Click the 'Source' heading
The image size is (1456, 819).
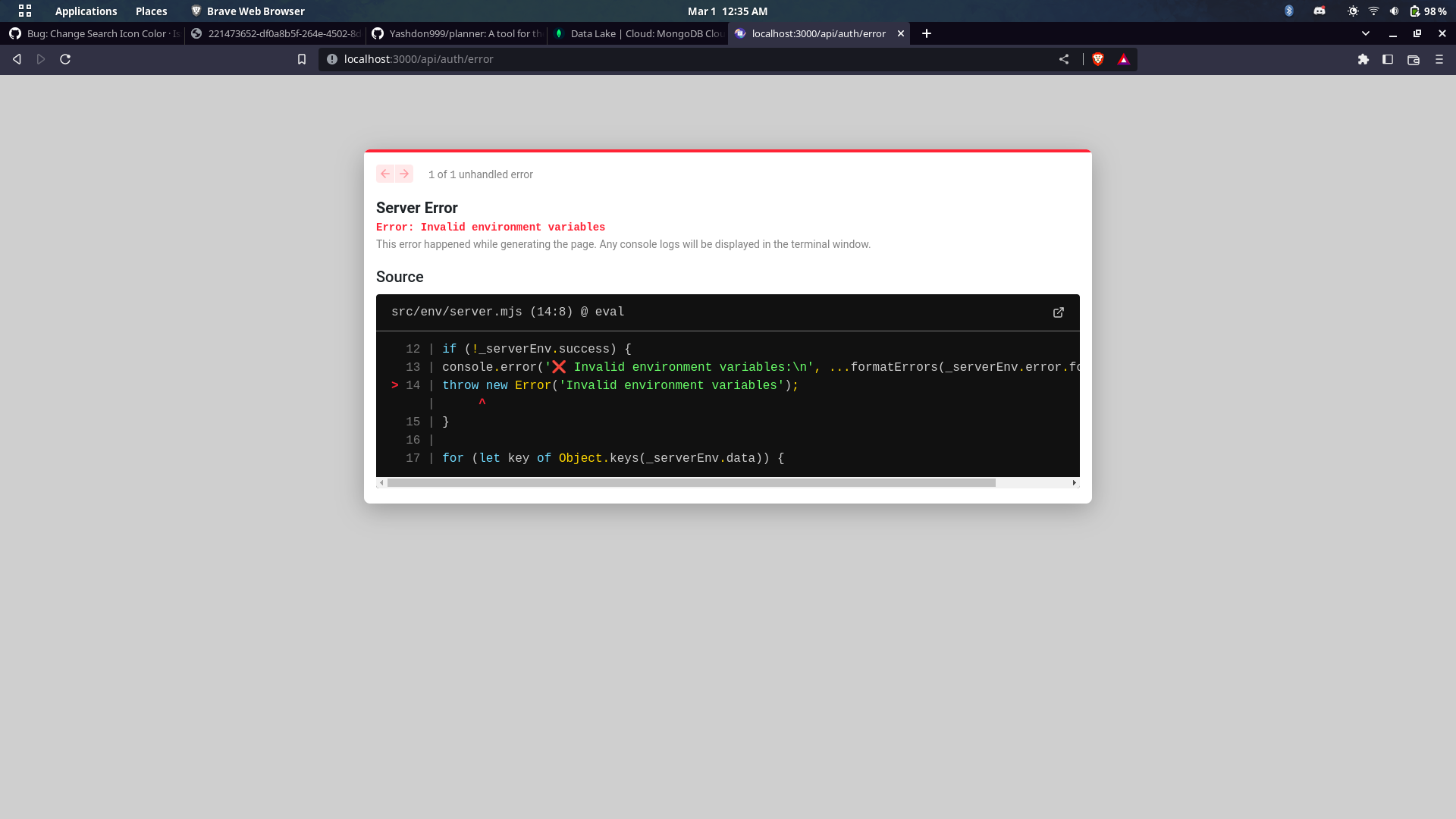pyautogui.click(x=400, y=277)
